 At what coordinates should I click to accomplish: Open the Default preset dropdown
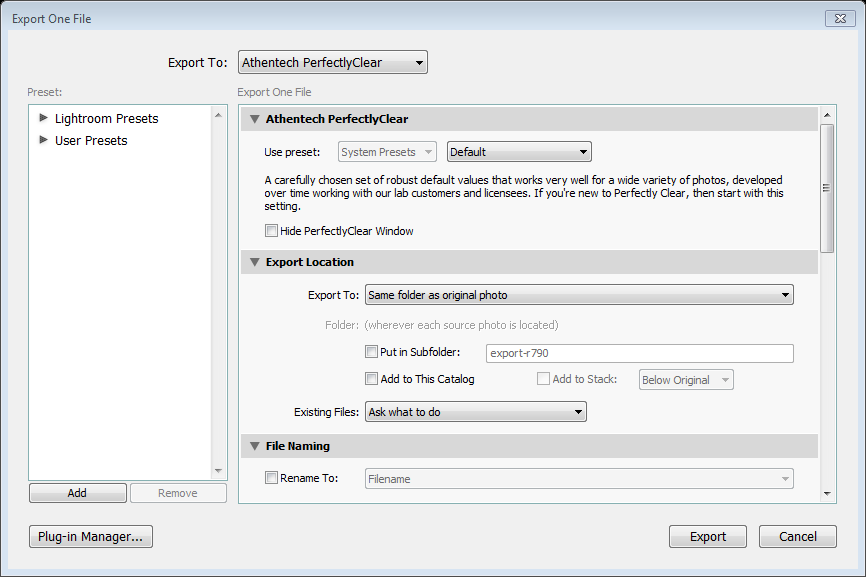tap(519, 152)
